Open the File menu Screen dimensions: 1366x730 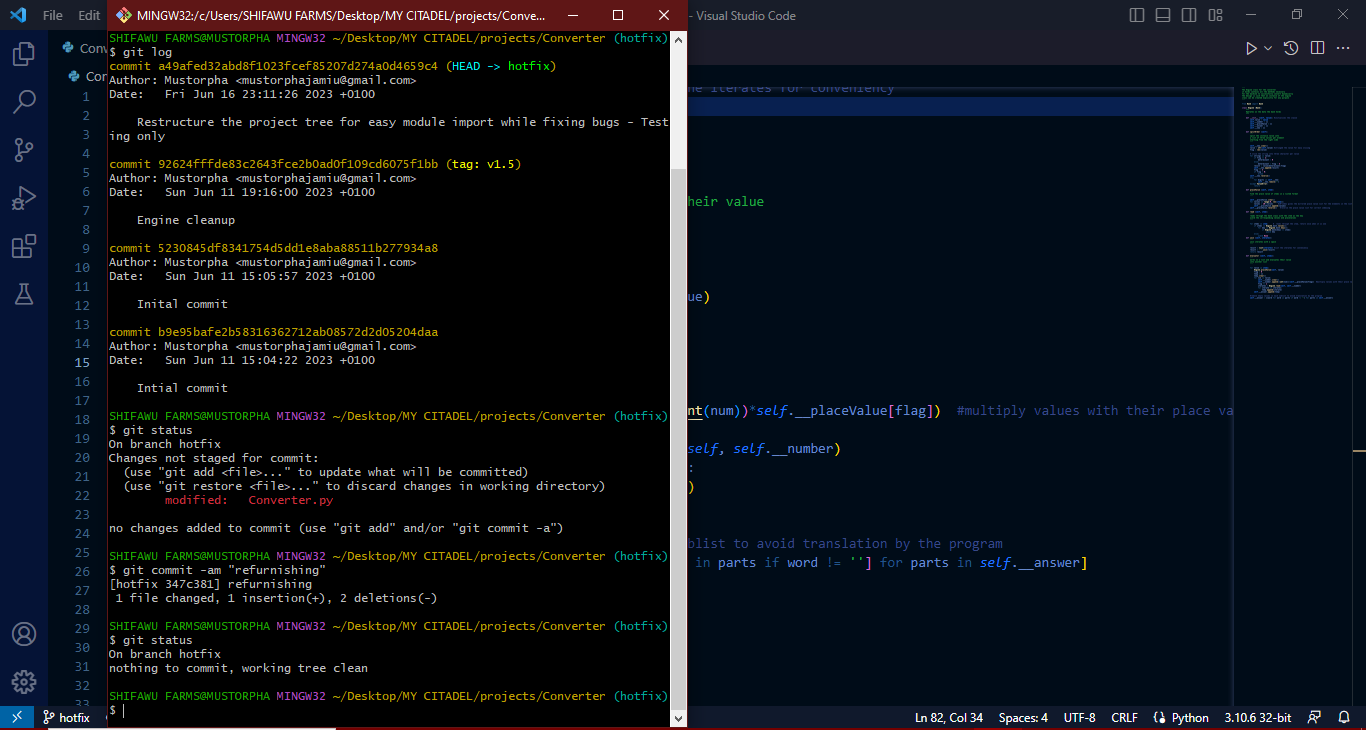click(x=53, y=15)
